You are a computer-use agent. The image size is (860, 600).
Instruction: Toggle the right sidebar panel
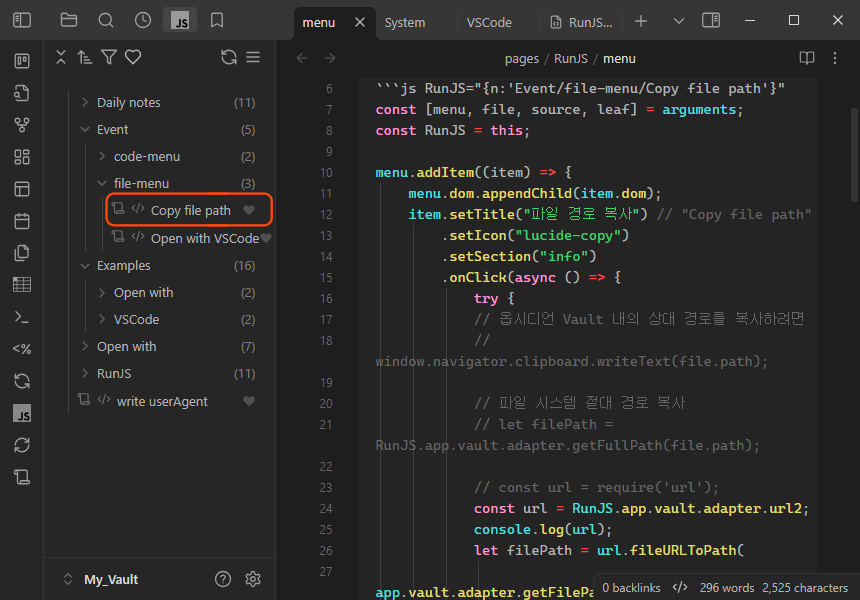[x=711, y=21]
